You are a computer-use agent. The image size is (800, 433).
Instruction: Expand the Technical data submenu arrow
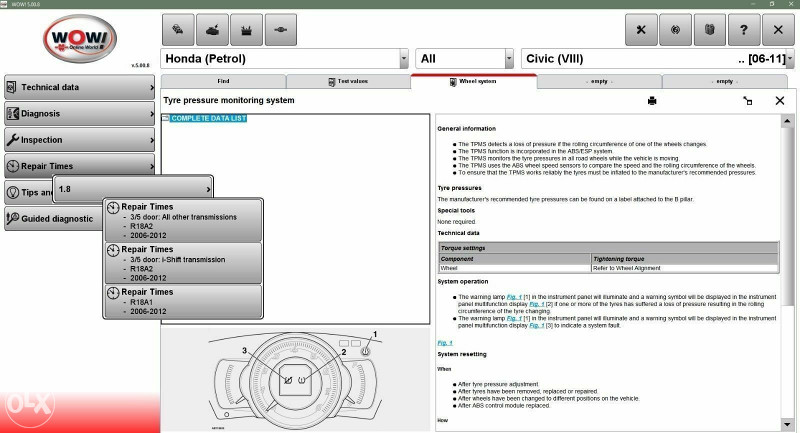(x=152, y=88)
